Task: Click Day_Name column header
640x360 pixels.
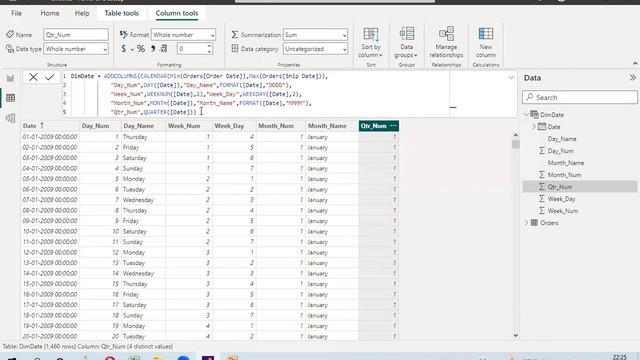Action: coord(143,126)
